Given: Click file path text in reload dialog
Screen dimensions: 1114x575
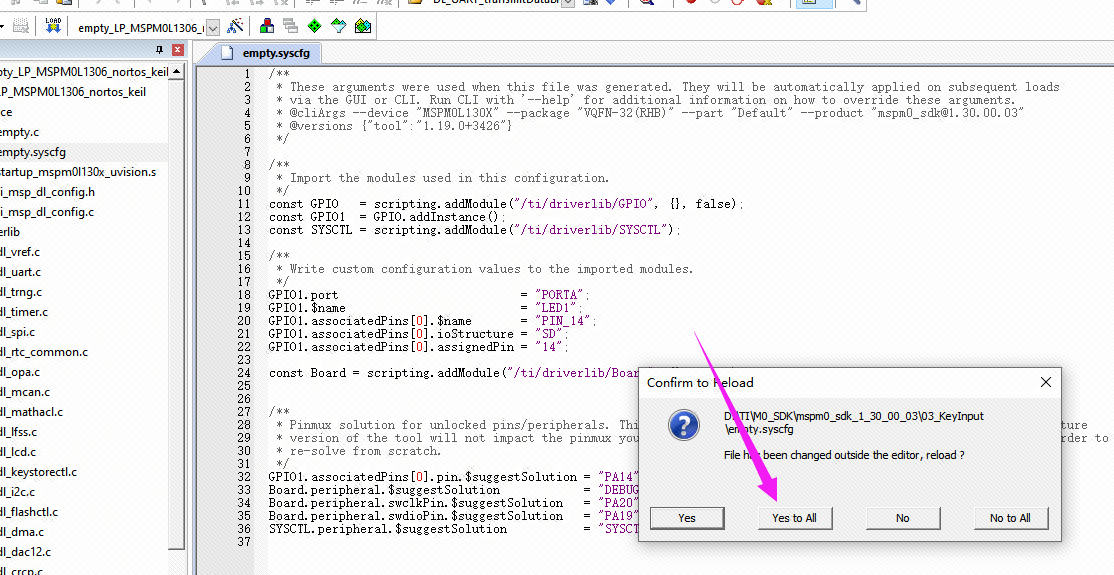Looking at the screenshot, I should [853, 422].
